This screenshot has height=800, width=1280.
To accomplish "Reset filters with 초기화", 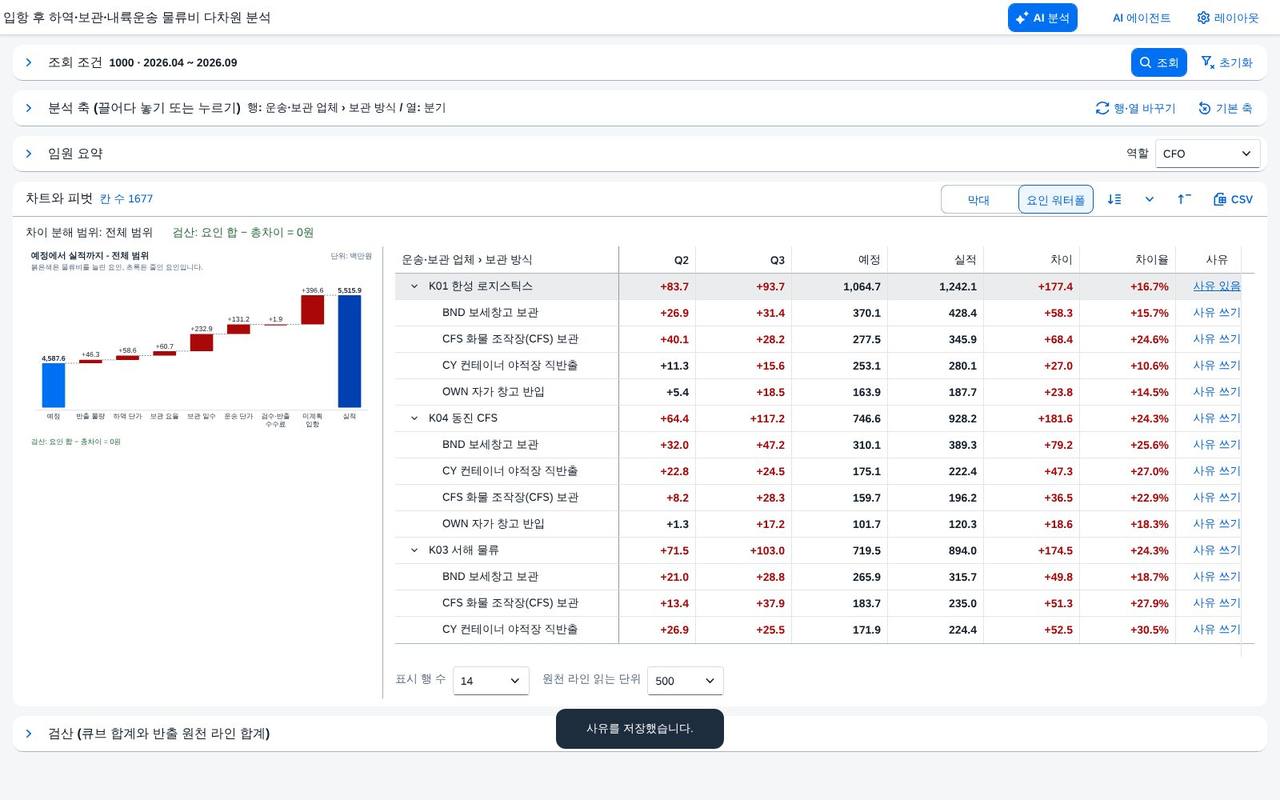I will 1226,62.
